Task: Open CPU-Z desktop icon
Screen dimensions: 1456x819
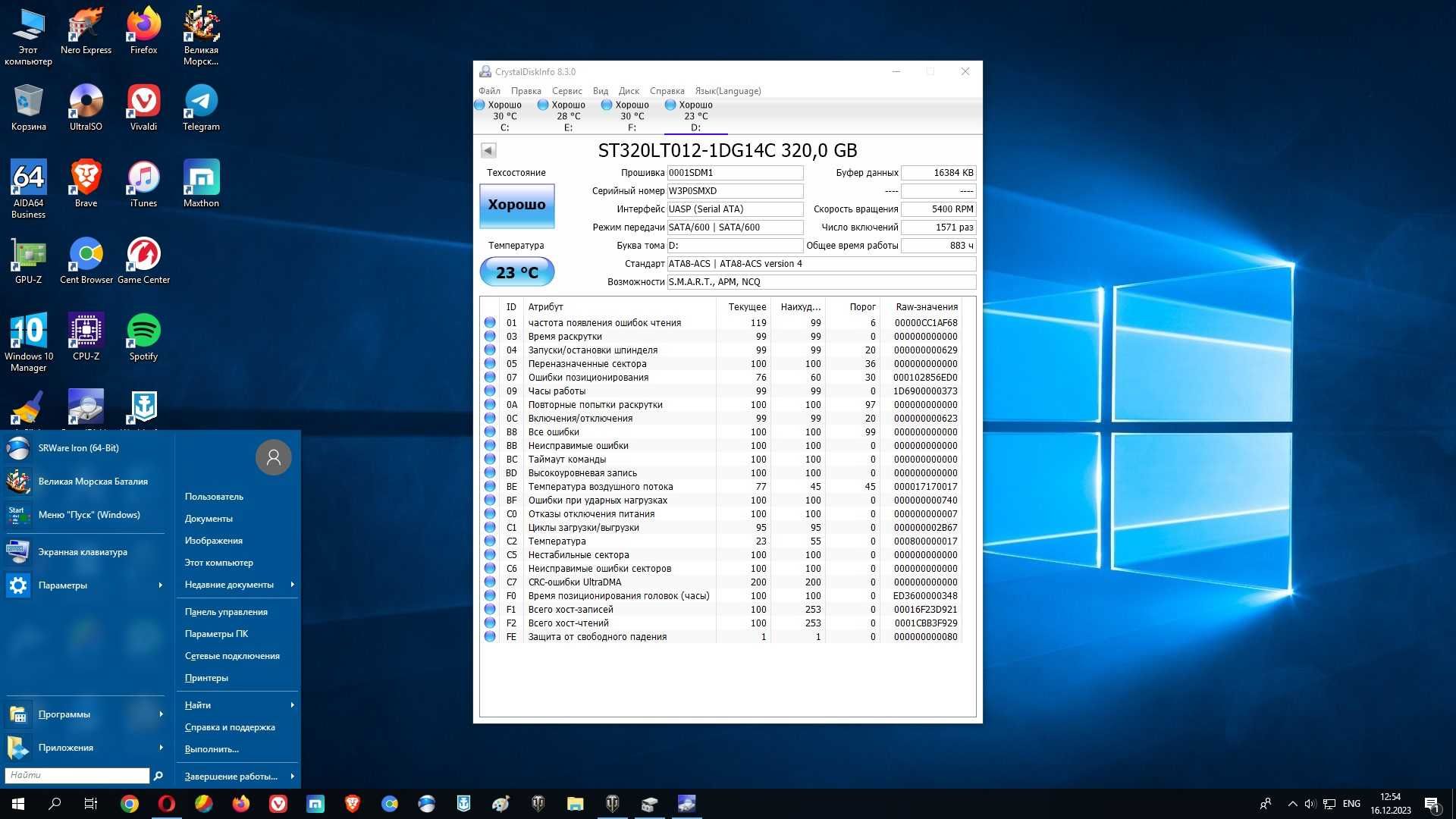Action: click(86, 337)
